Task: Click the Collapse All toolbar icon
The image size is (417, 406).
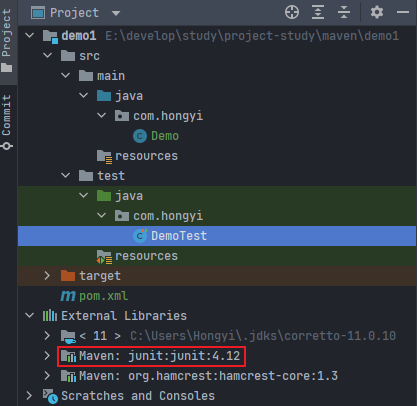Action: (344, 13)
